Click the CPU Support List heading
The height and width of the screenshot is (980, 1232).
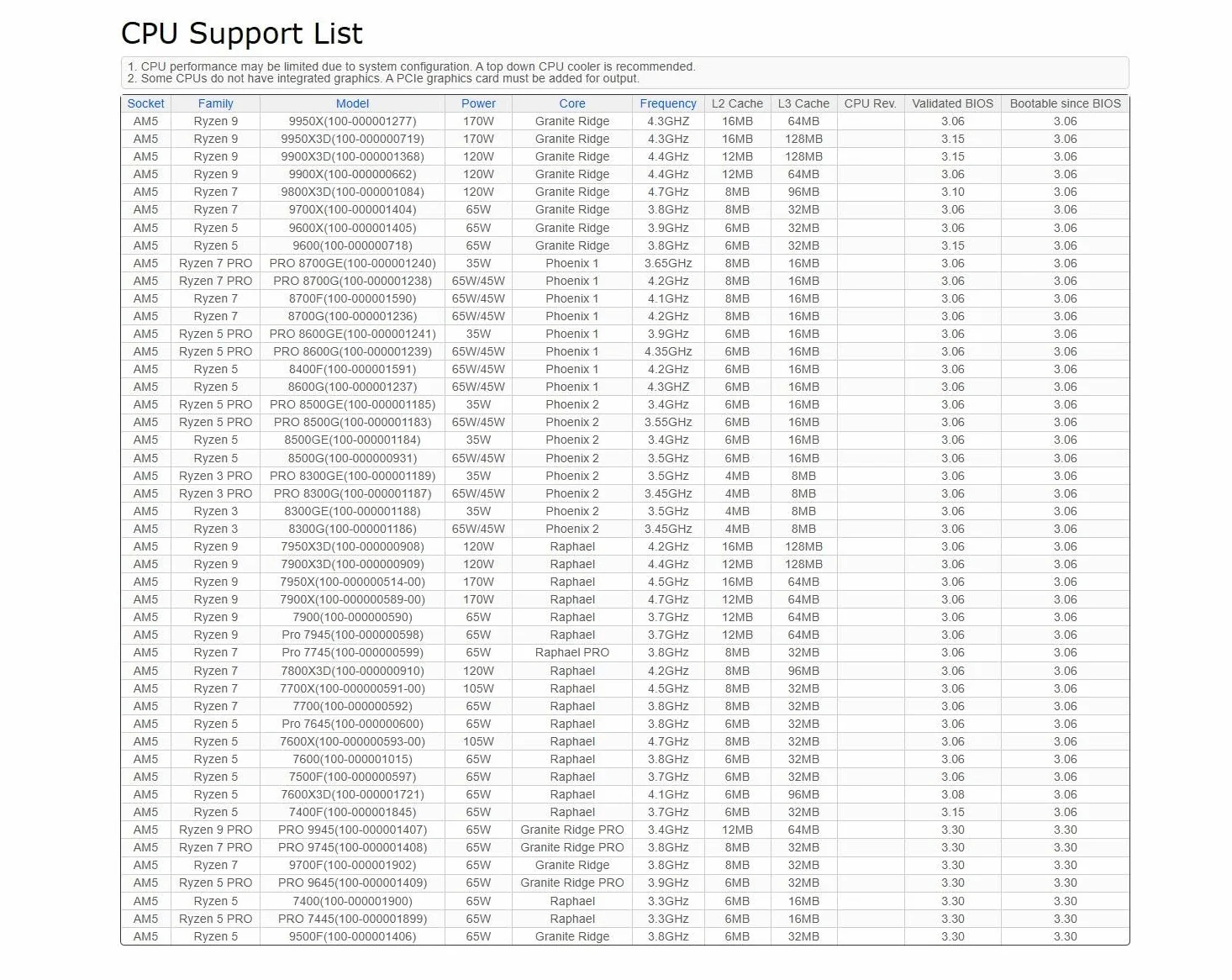click(242, 34)
